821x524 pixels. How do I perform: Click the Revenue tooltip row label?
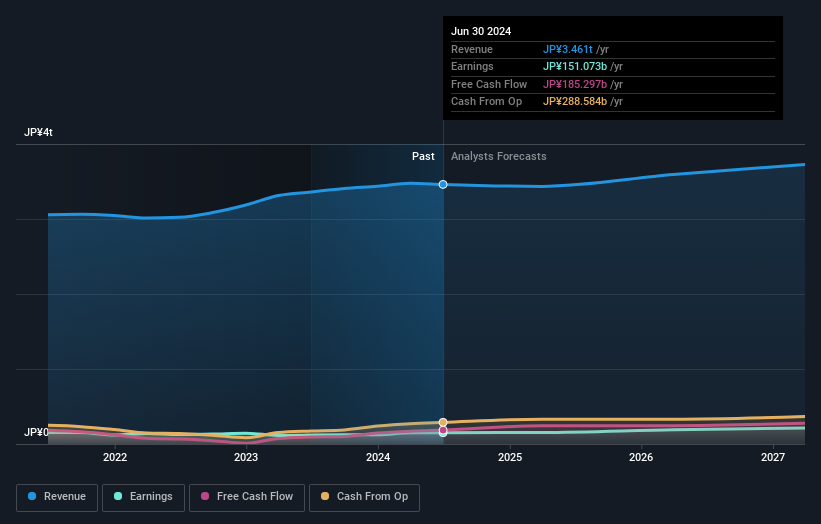472,49
